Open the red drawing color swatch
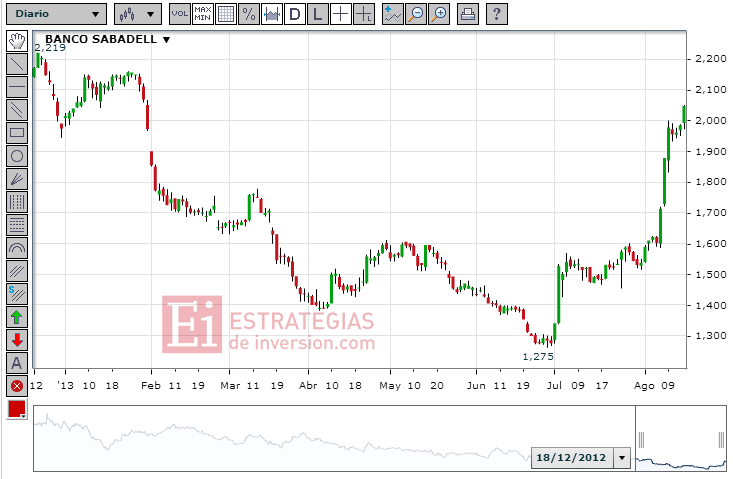 pyautogui.click(x=17, y=409)
